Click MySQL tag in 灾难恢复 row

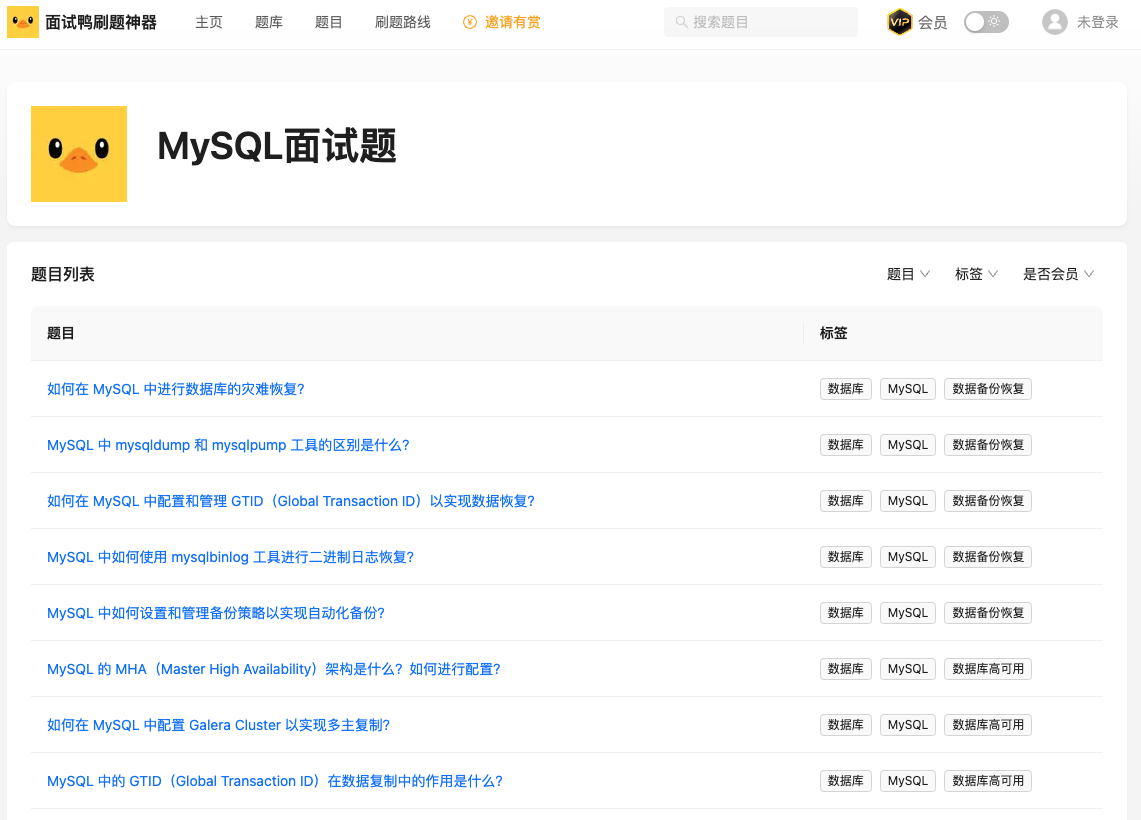pos(907,389)
